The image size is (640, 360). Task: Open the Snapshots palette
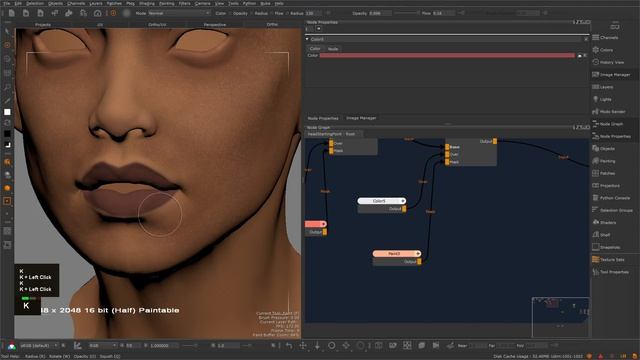point(607,247)
